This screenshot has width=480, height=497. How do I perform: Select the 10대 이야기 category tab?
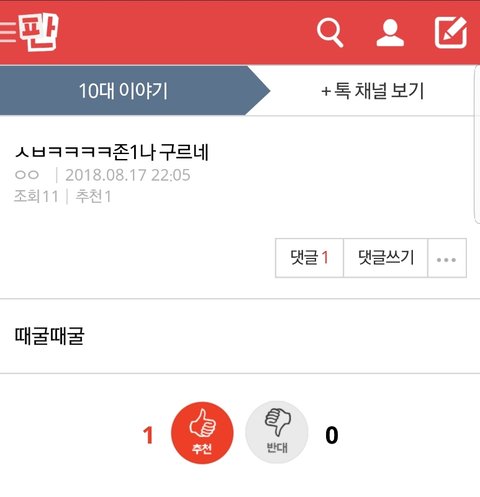[x=123, y=91]
